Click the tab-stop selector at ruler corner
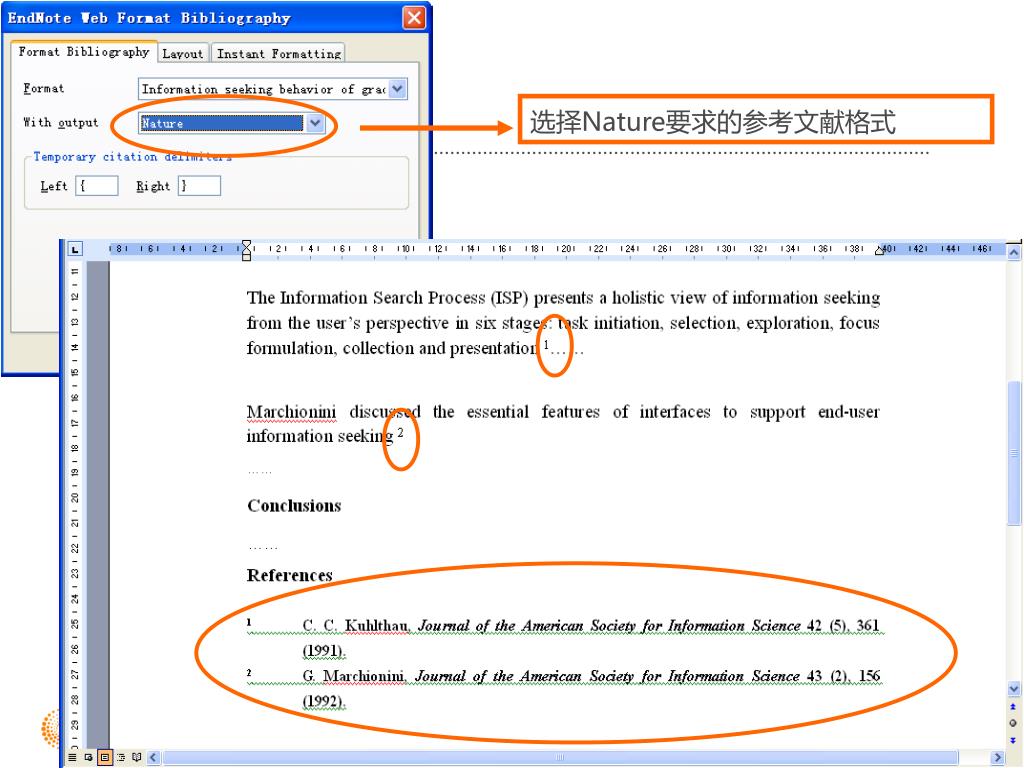Viewport: 1024px width, 768px height. click(x=75, y=249)
